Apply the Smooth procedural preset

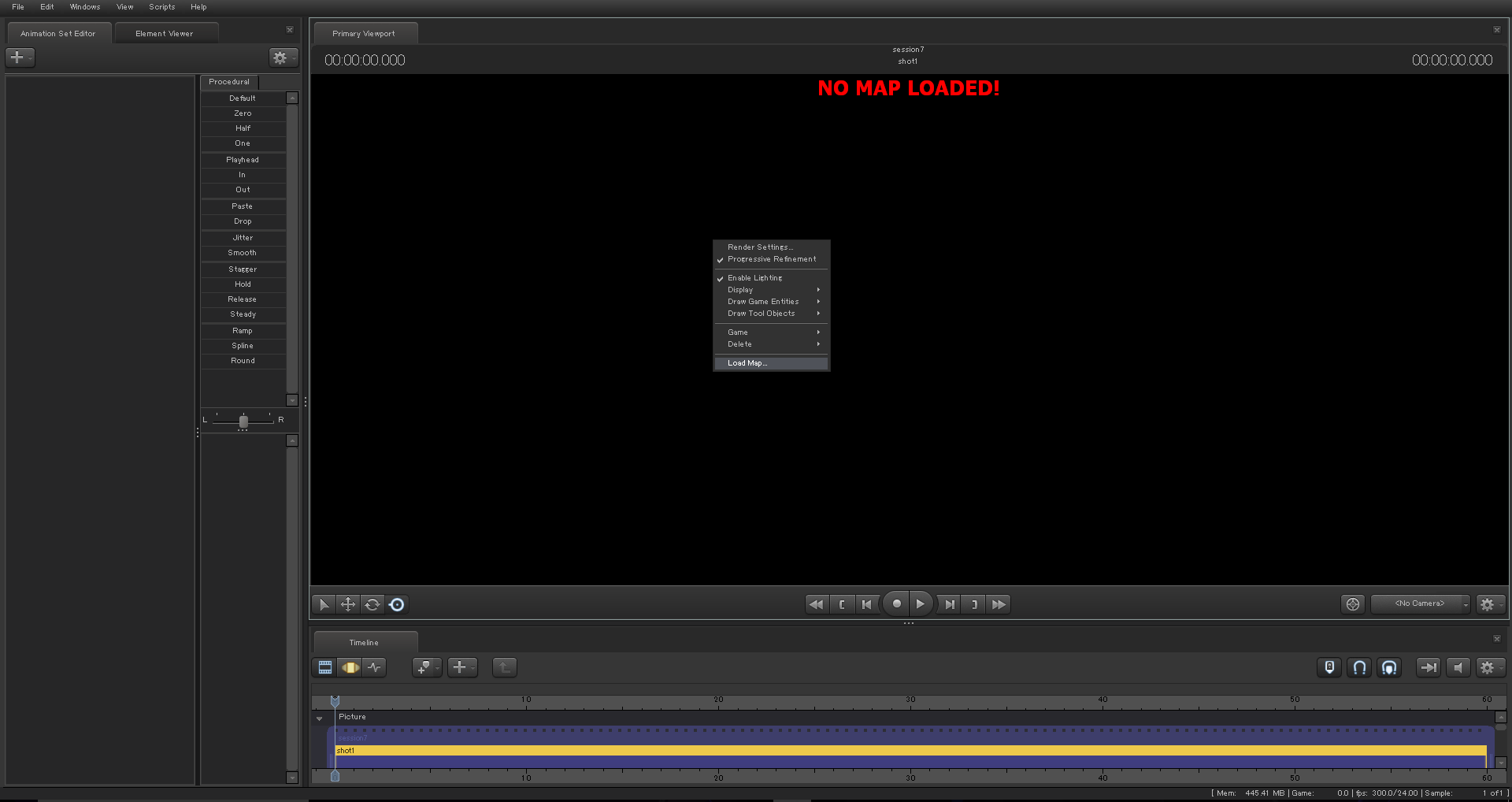point(243,253)
